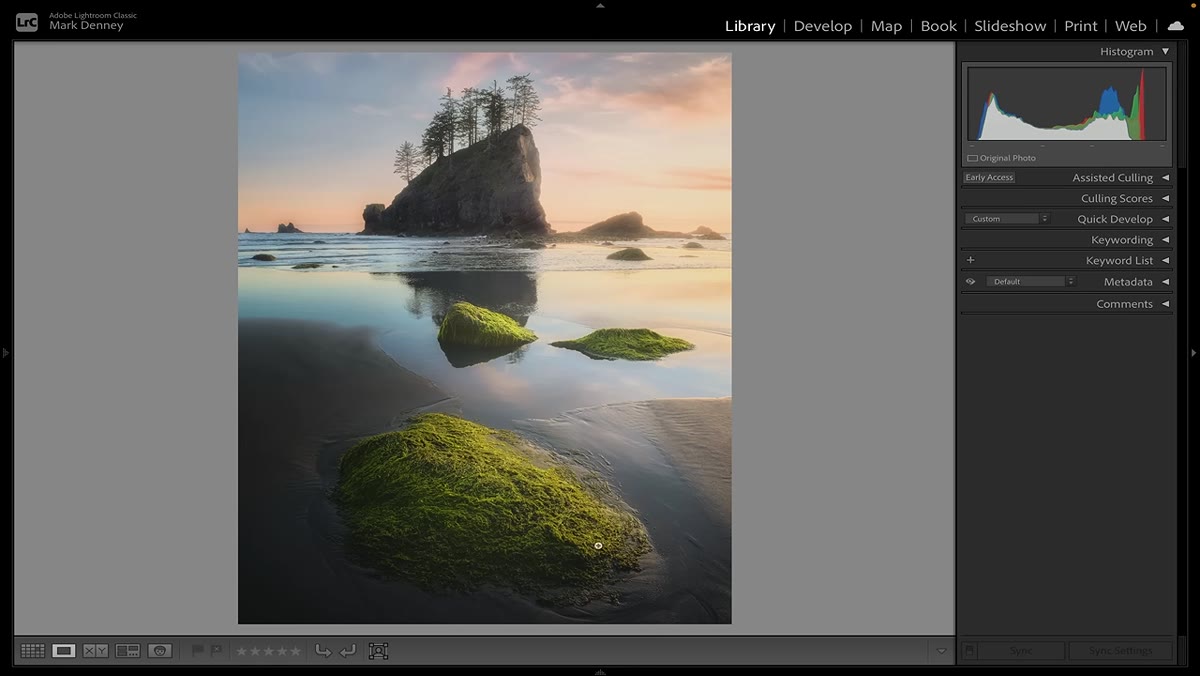Open Compare view (X|Y) button

[95, 651]
